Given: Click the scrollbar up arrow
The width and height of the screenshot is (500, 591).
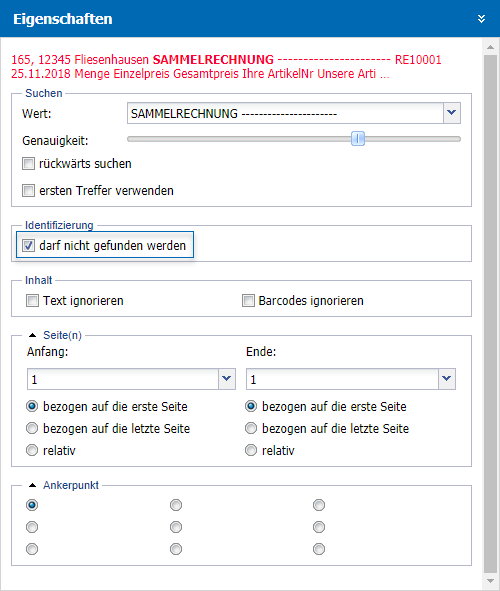Looking at the screenshot, I should point(490,47).
